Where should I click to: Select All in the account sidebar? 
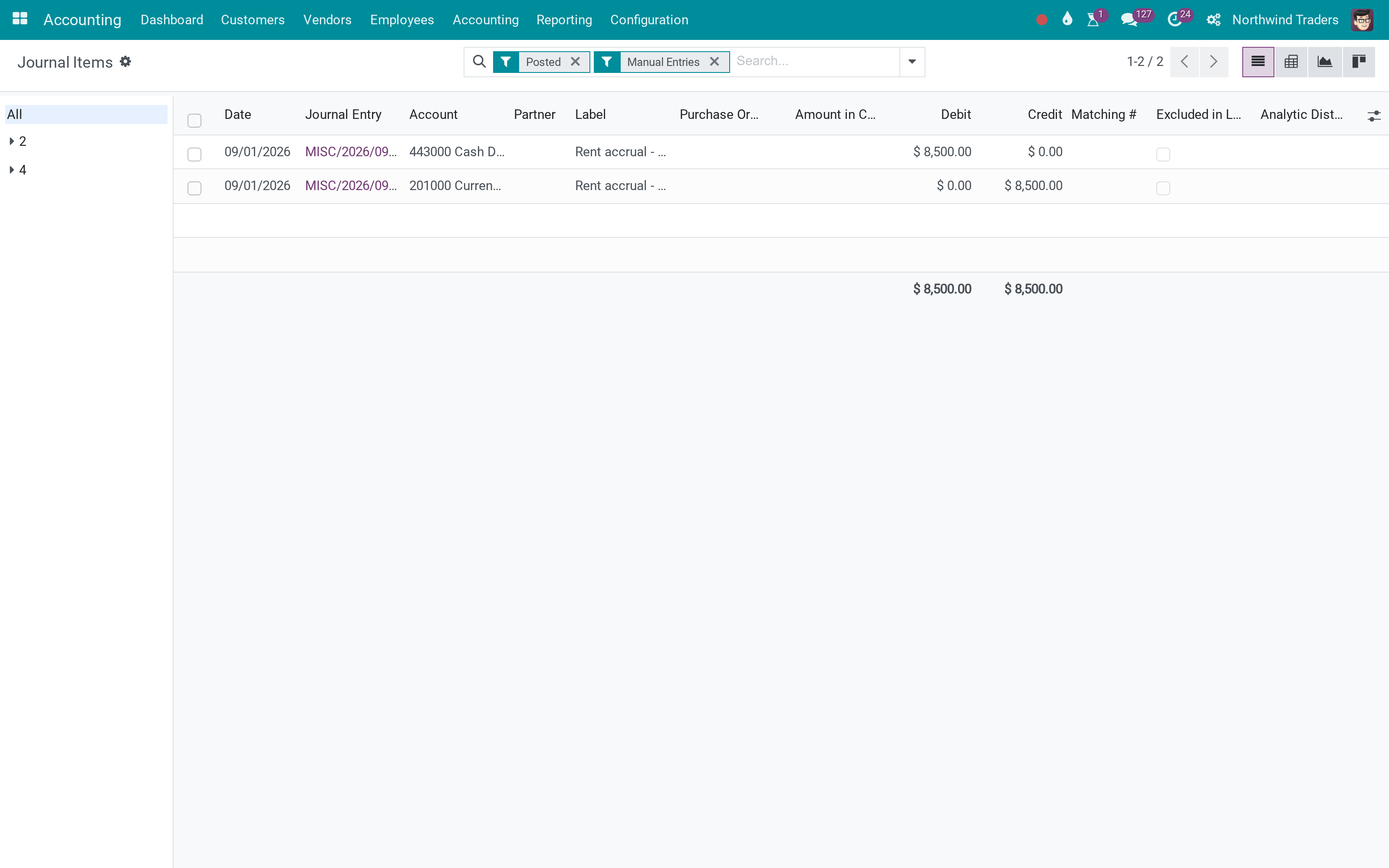click(x=86, y=114)
